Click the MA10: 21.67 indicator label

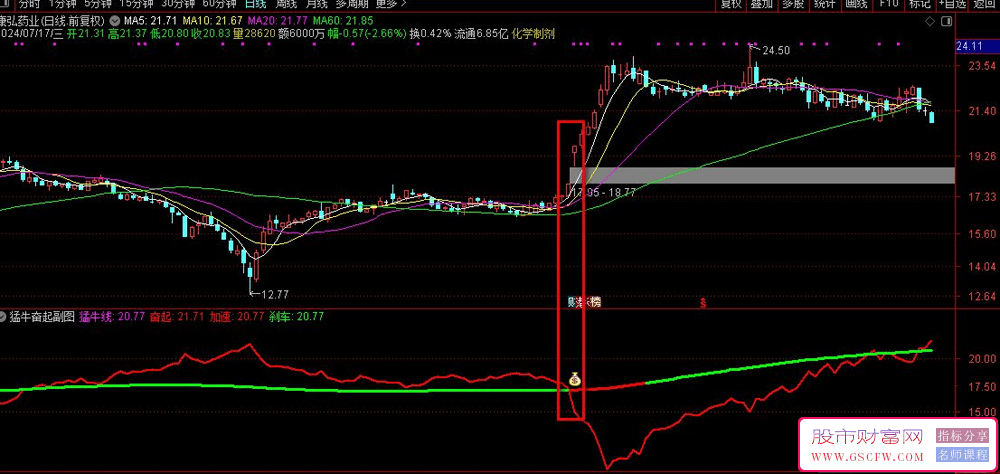[210, 20]
